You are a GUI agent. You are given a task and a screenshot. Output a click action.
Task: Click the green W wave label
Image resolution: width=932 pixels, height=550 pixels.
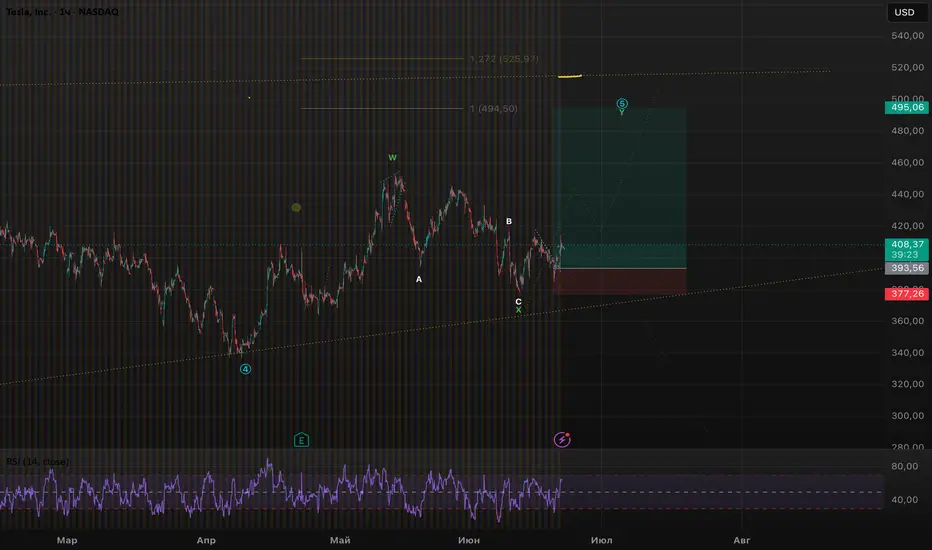click(x=392, y=158)
